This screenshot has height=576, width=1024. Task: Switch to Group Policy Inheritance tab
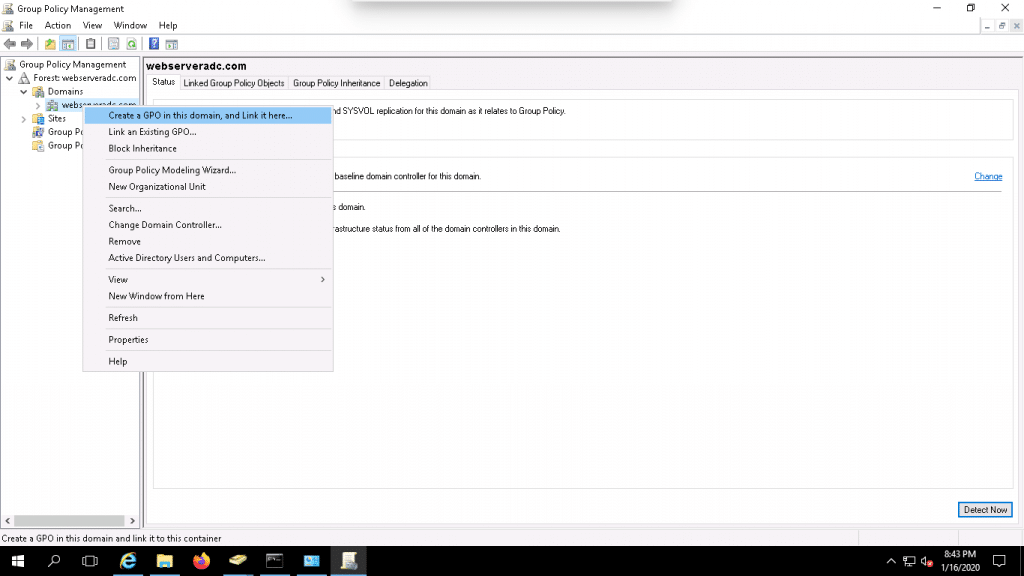(x=336, y=83)
